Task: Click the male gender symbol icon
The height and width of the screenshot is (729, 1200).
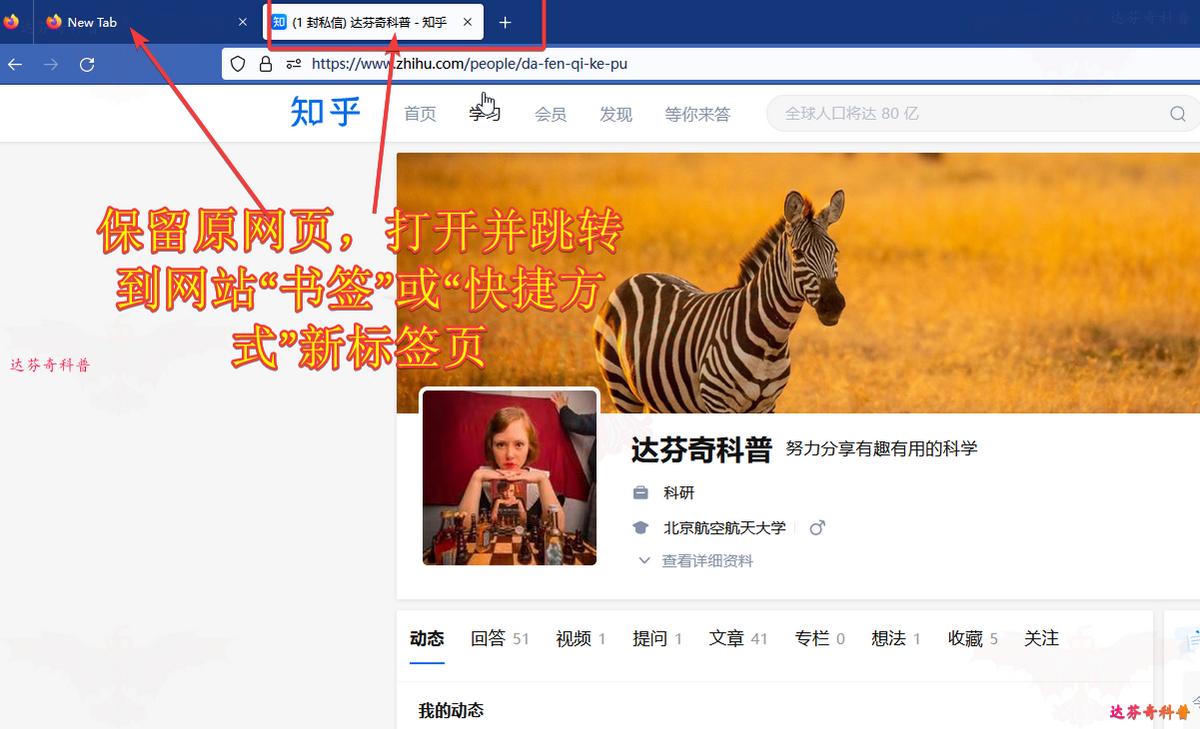Action: tap(817, 527)
